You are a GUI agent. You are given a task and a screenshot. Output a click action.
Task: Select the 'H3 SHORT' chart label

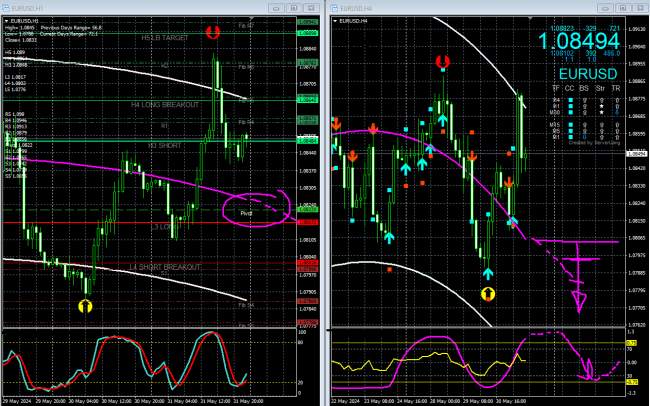[x=165, y=146]
